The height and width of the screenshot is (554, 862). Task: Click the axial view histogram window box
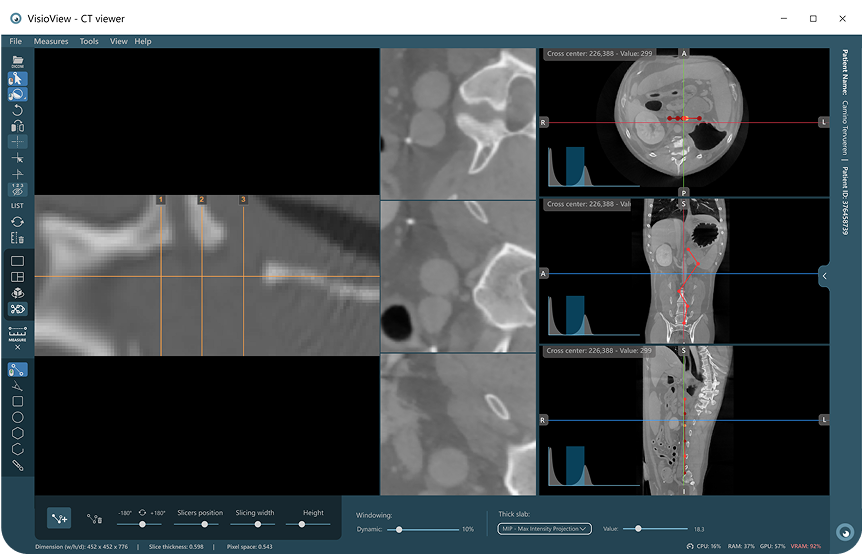[575, 167]
